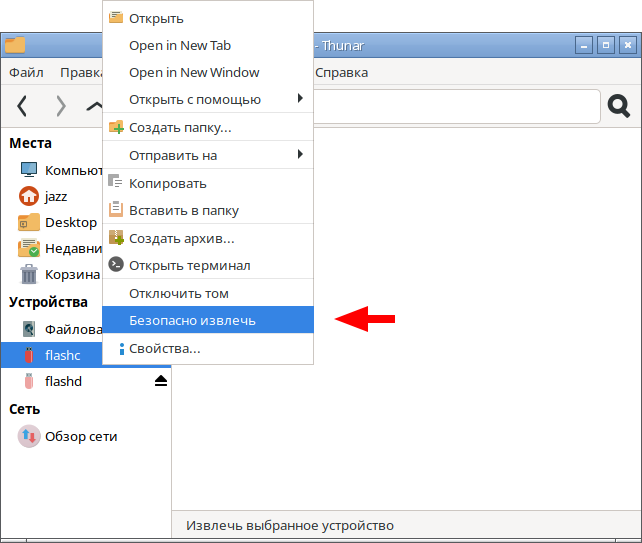
Task: Maximize the Thunar window
Action: click(x=606, y=45)
